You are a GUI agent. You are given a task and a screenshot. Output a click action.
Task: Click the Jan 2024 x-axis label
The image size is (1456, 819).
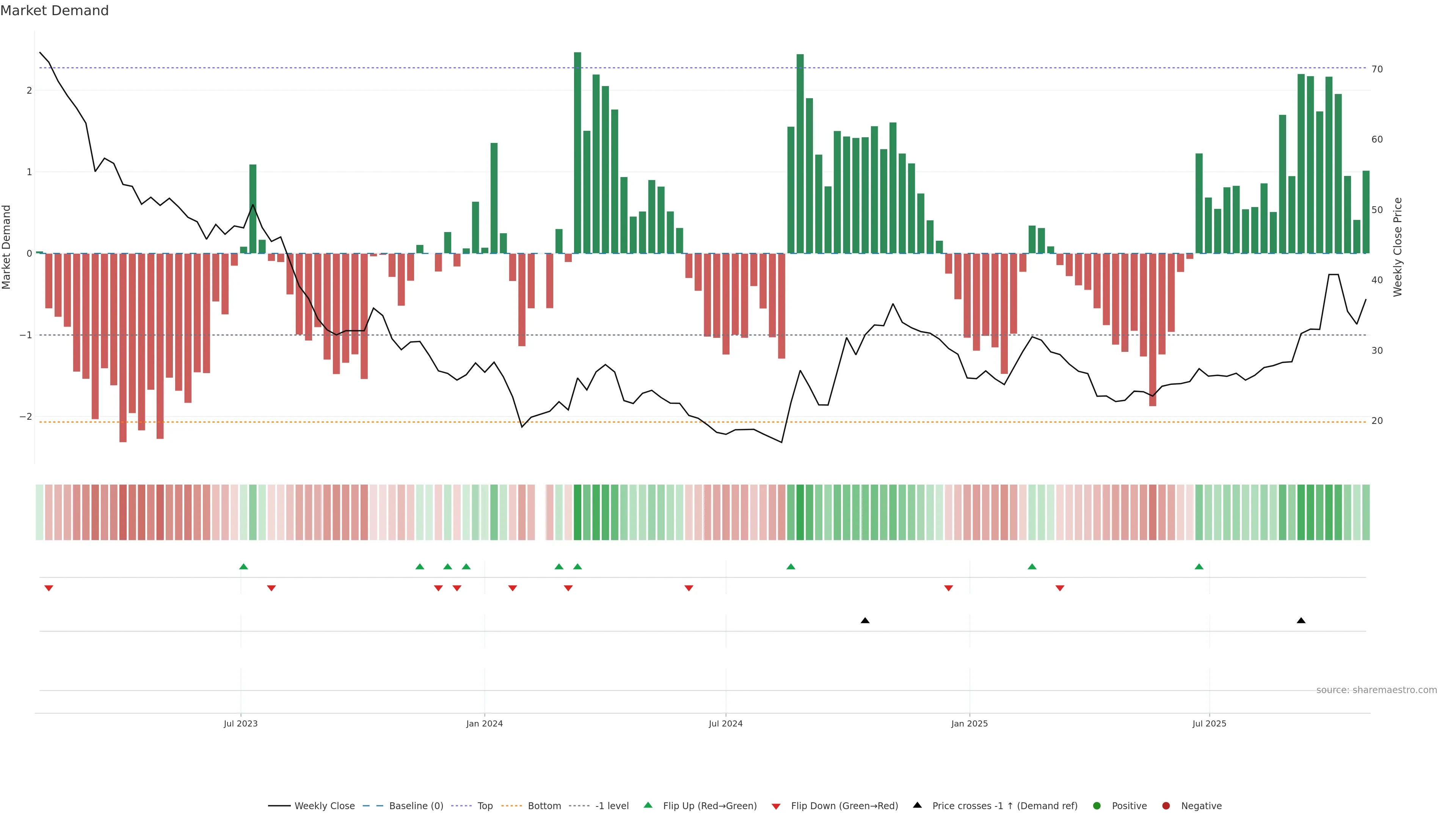485,723
